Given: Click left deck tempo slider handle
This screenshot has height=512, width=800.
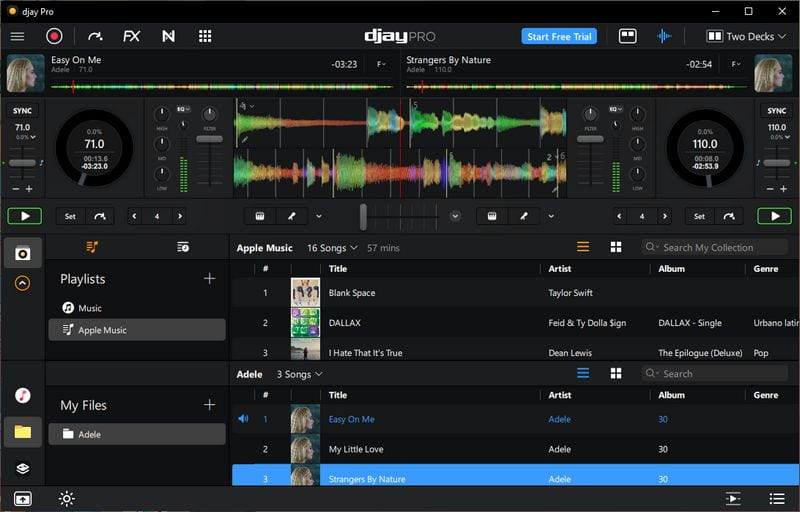Looking at the screenshot, I should [x=22, y=163].
